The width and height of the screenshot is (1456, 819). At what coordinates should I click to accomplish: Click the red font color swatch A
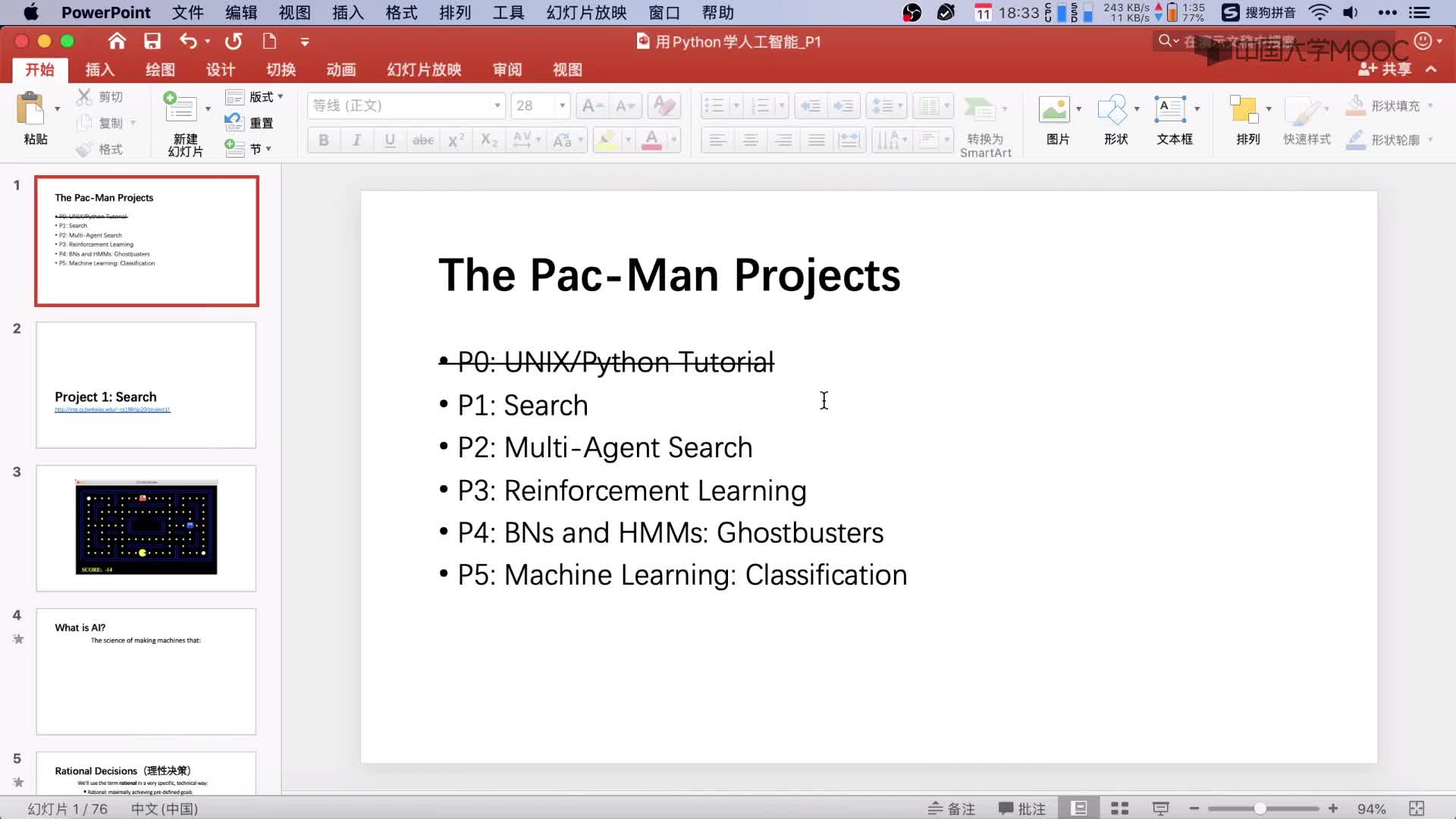click(651, 140)
